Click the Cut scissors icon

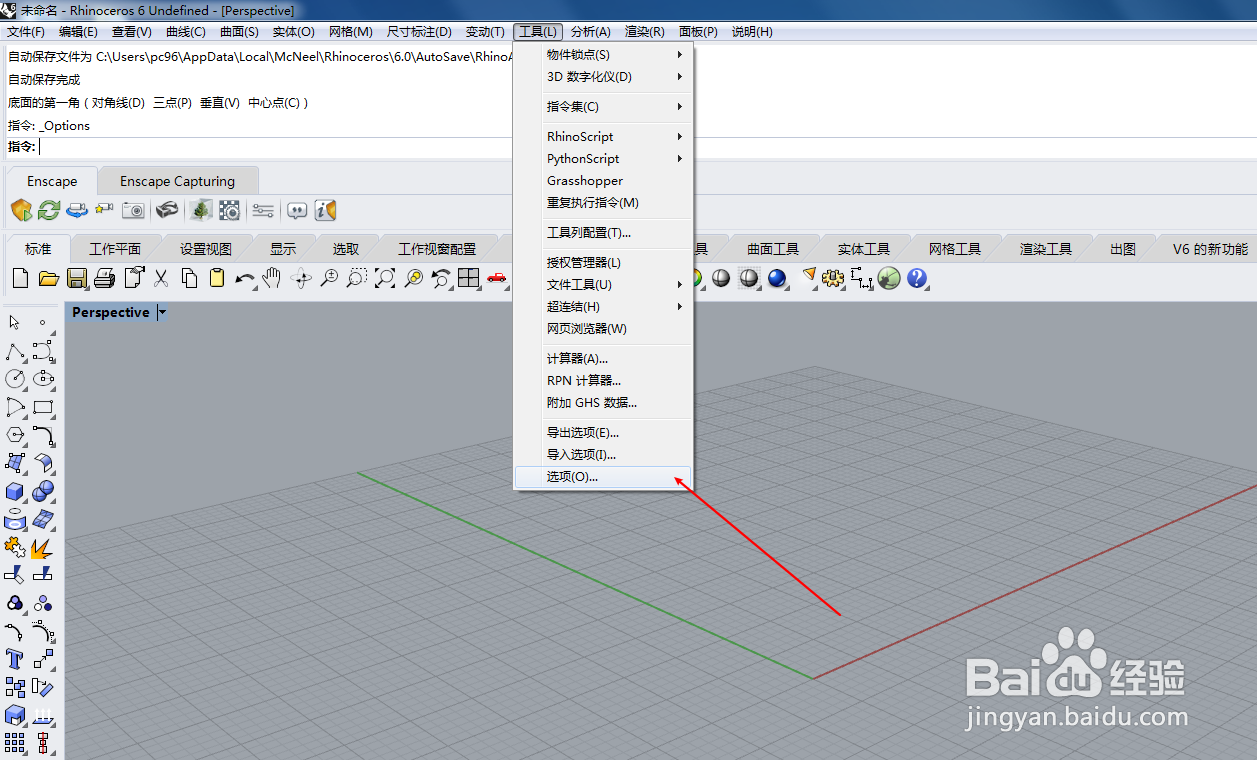[x=161, y=278]
